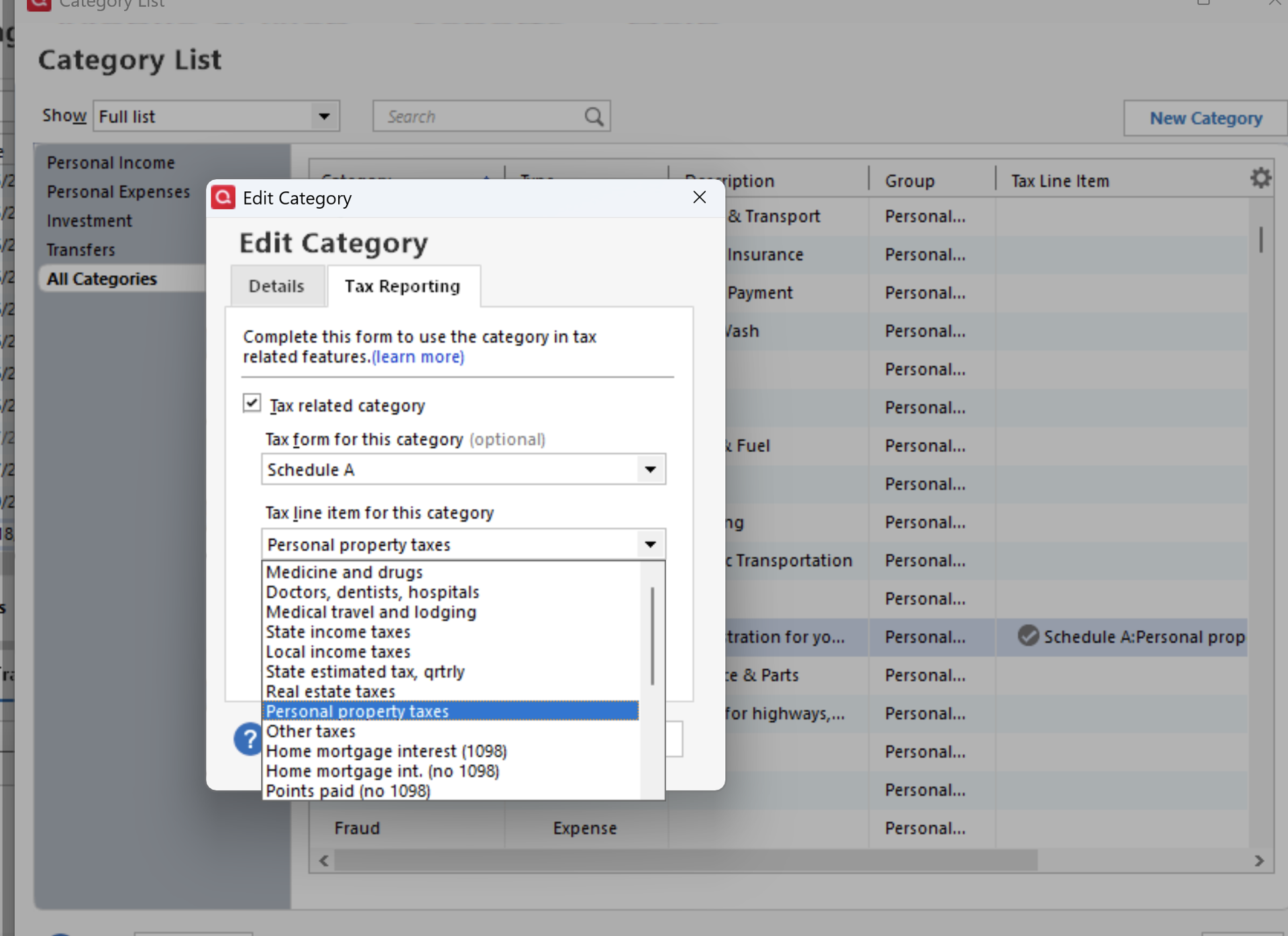The image size is (1288, 936).
Task: Click the horizontal scrollbar right arrow
Action: tap(1259, 861)
